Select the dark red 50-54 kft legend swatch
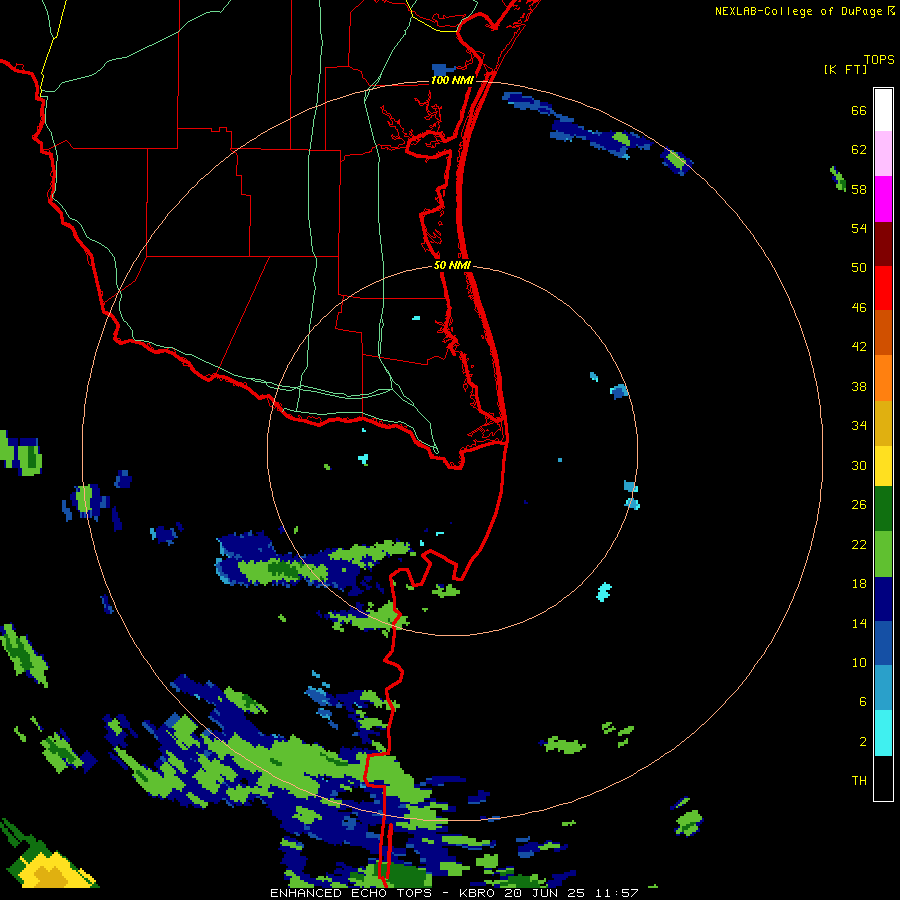 tap(883, 244)
